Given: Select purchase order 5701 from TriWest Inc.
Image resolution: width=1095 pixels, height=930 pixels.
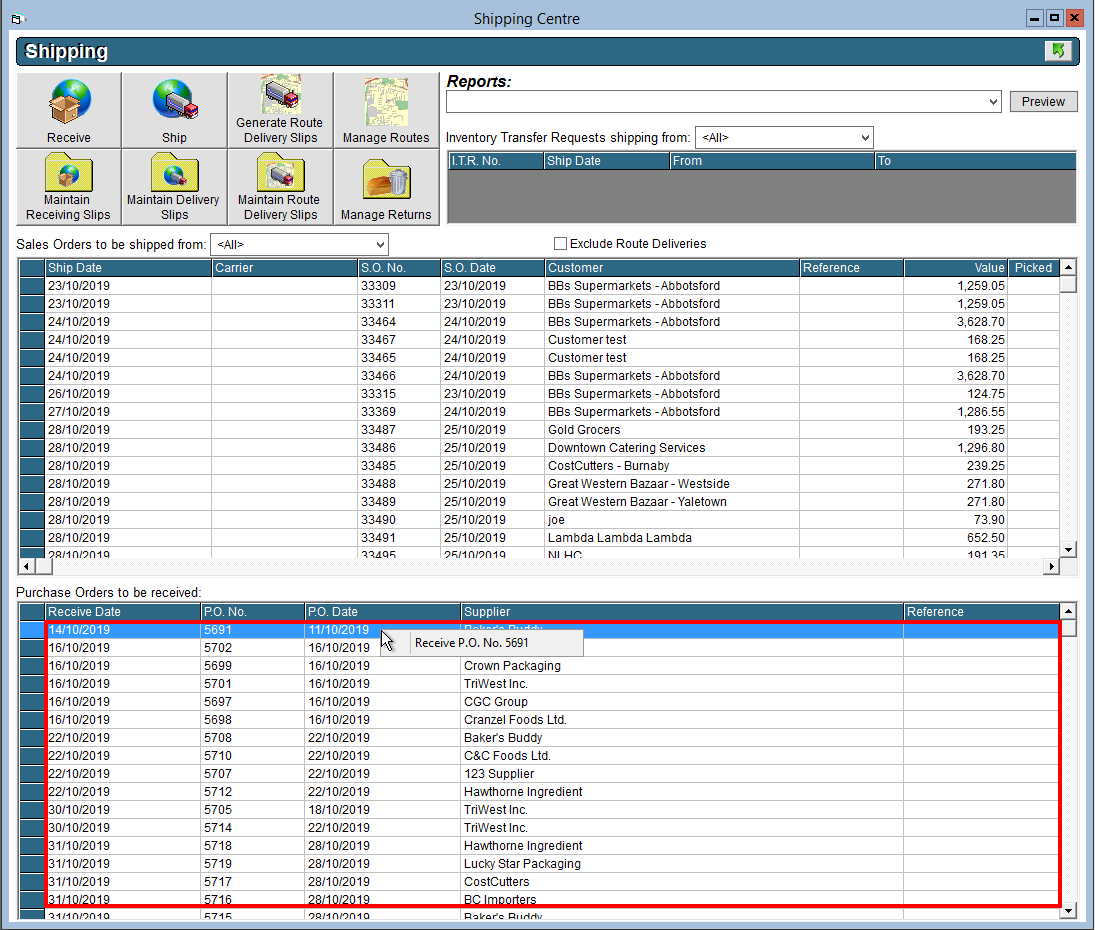Looking at the screenshot, I should pos(539,684).
